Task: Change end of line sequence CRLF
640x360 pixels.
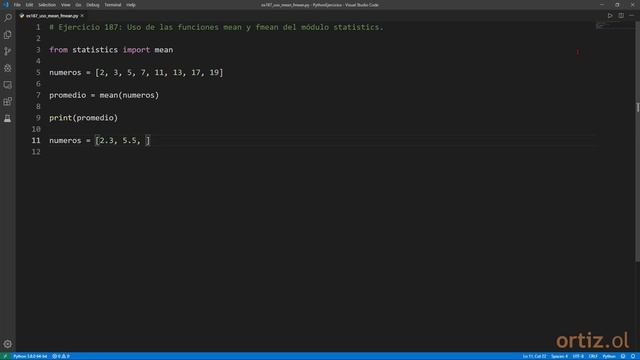Action: pyautogui.click(x=593, y=356)
